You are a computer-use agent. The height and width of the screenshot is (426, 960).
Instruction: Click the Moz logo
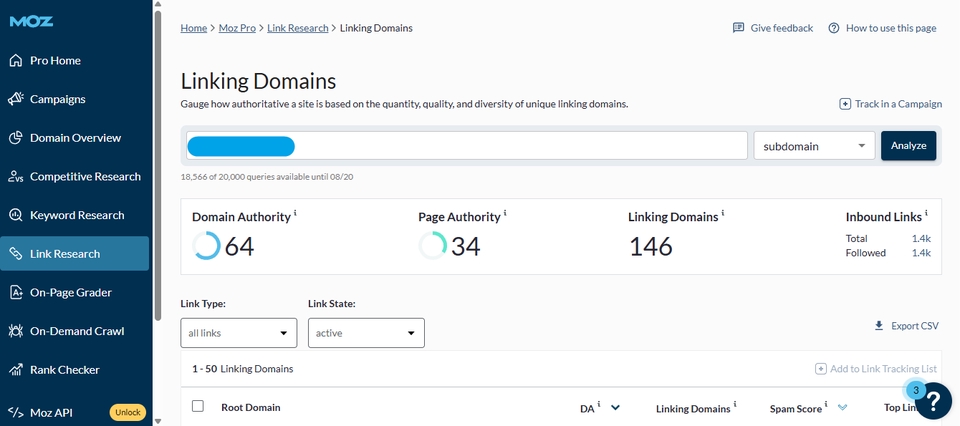(31, 21)
